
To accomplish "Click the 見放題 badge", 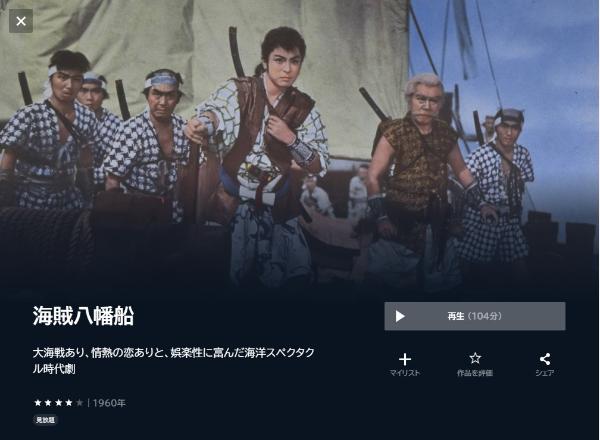I will [x=45, y=420].
